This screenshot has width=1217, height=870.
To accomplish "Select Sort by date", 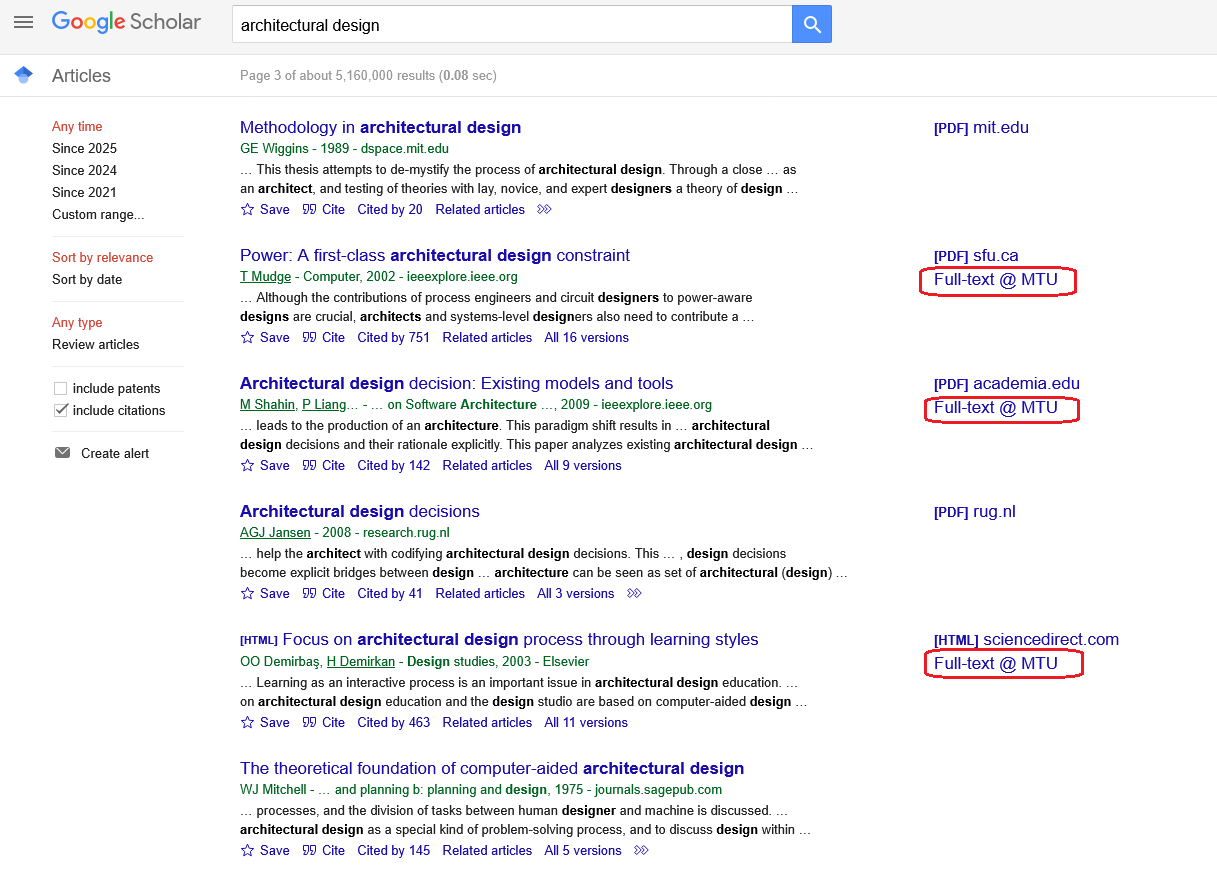I will [x=87, y=279].
